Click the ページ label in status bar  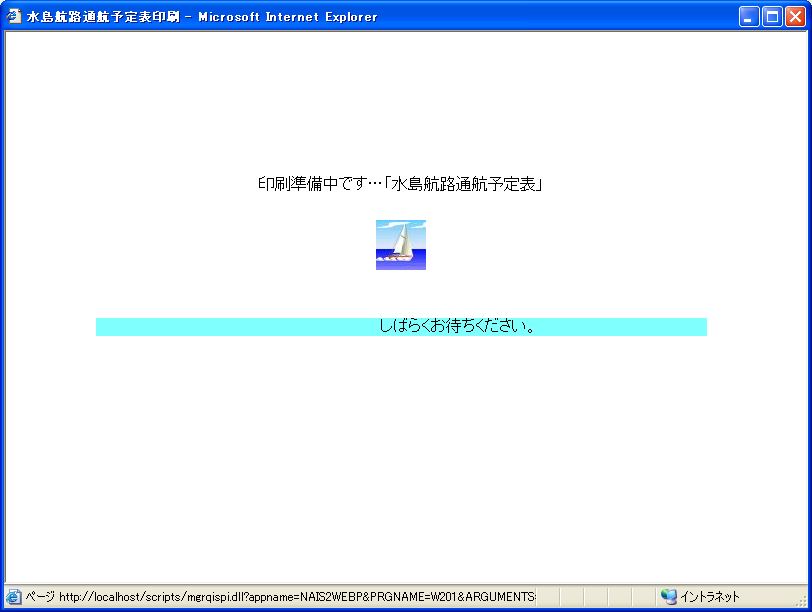40,597
